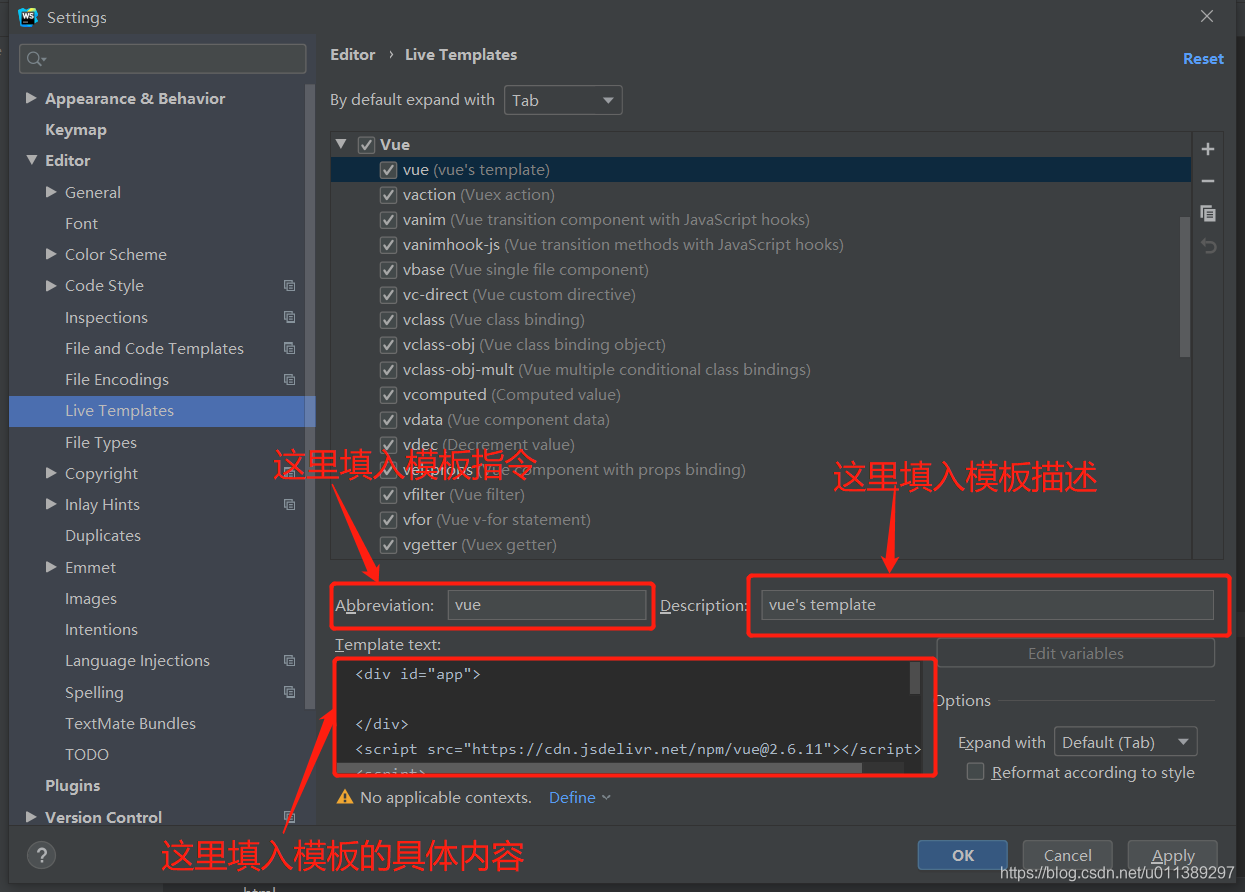Screen dimensions: 1245x892
Task: Uncheck the vc-direct template checkbox
Action: click(388, 295)
